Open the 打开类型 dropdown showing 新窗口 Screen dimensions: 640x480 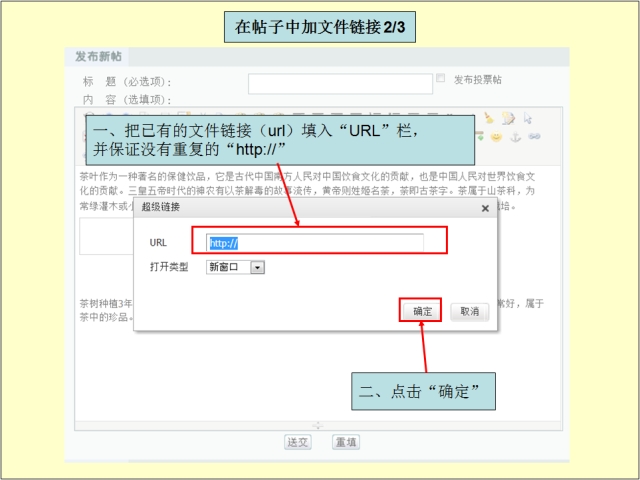[235, 267]
